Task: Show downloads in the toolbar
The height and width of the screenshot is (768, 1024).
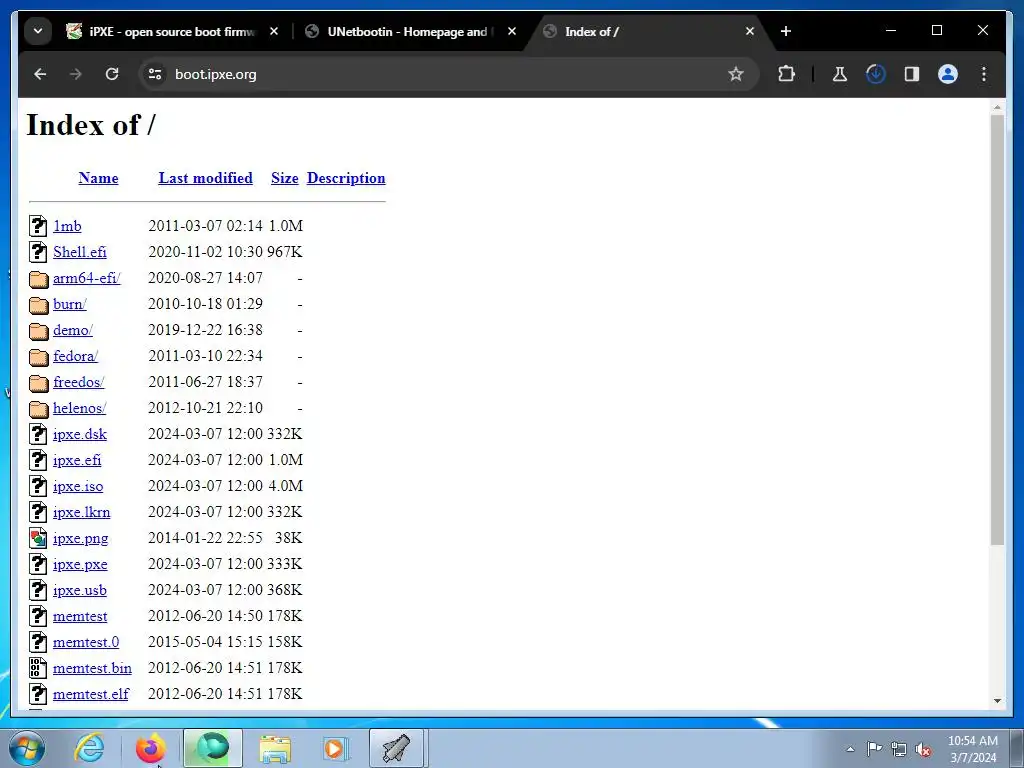Action: 876,74
